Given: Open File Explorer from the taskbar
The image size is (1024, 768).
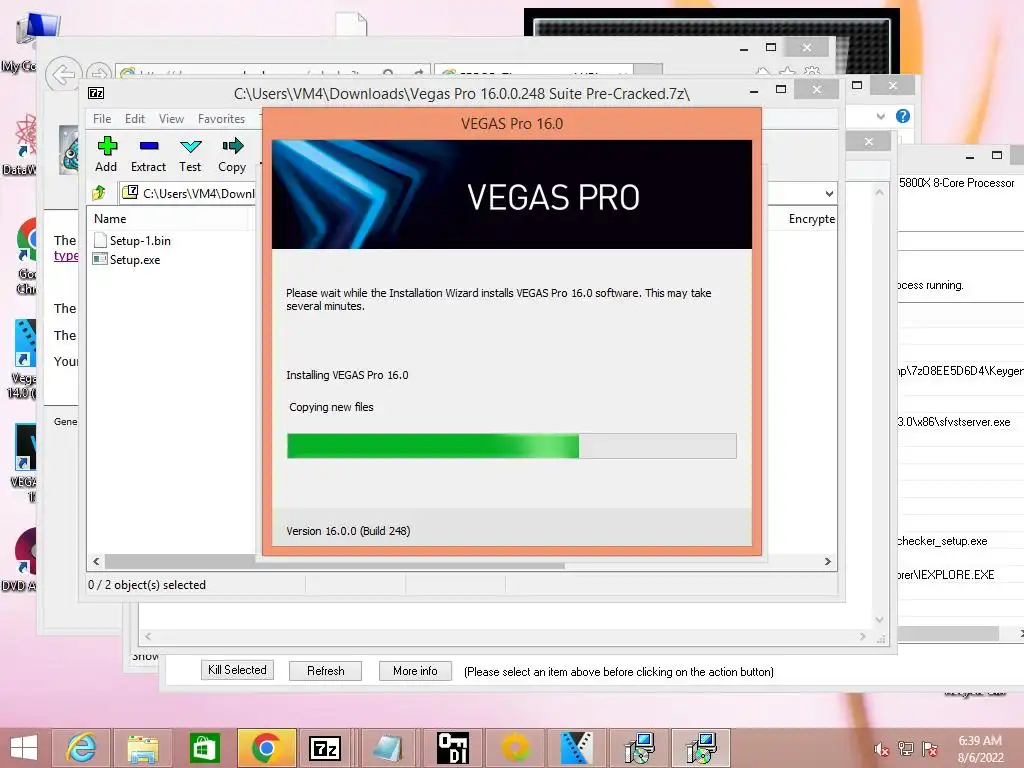Looking at the screenshot, I should pyautogui.click(x=143, y=748).
